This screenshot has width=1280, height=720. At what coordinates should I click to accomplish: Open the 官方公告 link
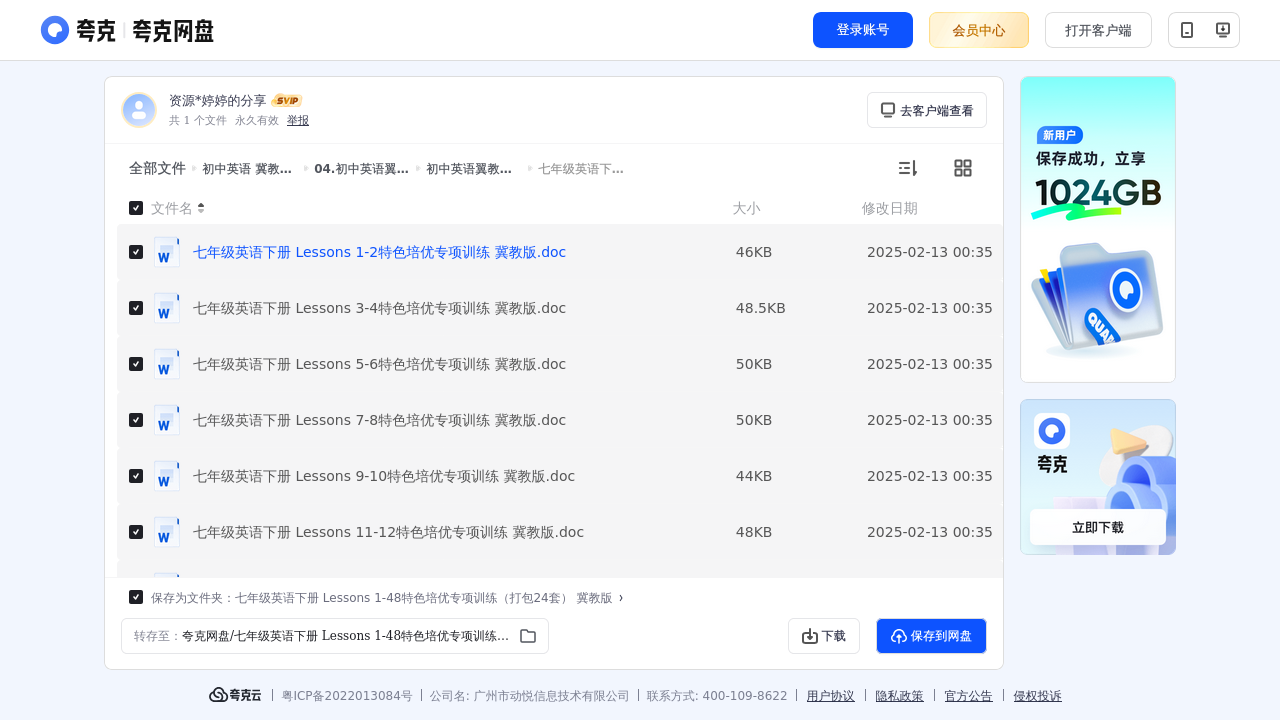969,696
